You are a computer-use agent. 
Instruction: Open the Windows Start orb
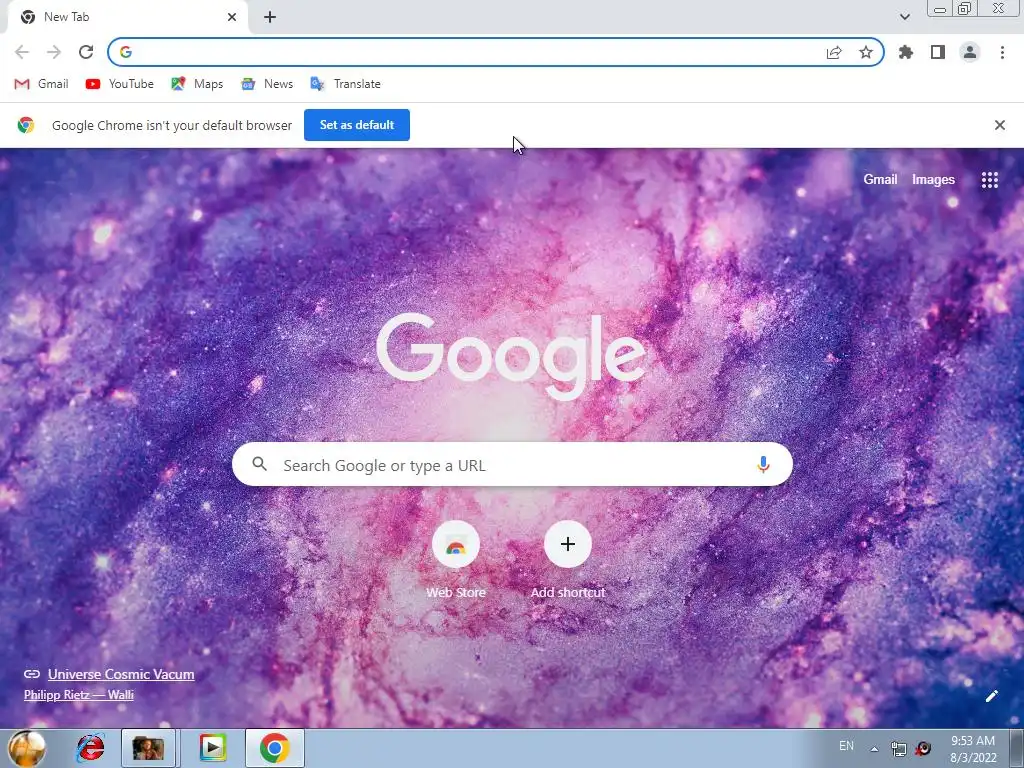[x=27, y=748]
